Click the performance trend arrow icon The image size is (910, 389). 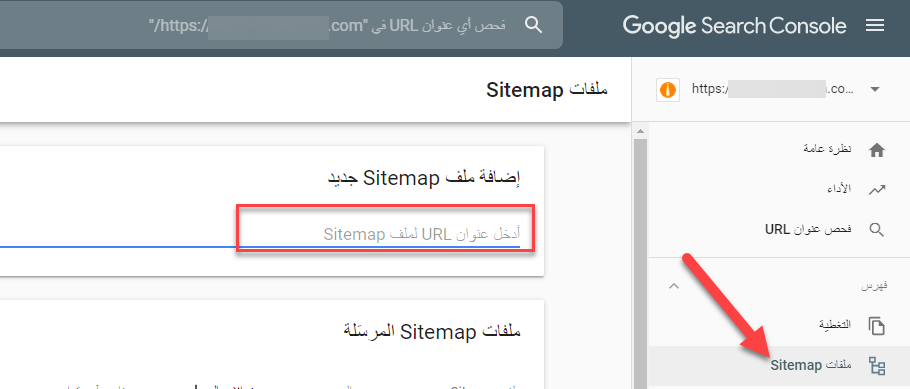click(x=876, y=190)
